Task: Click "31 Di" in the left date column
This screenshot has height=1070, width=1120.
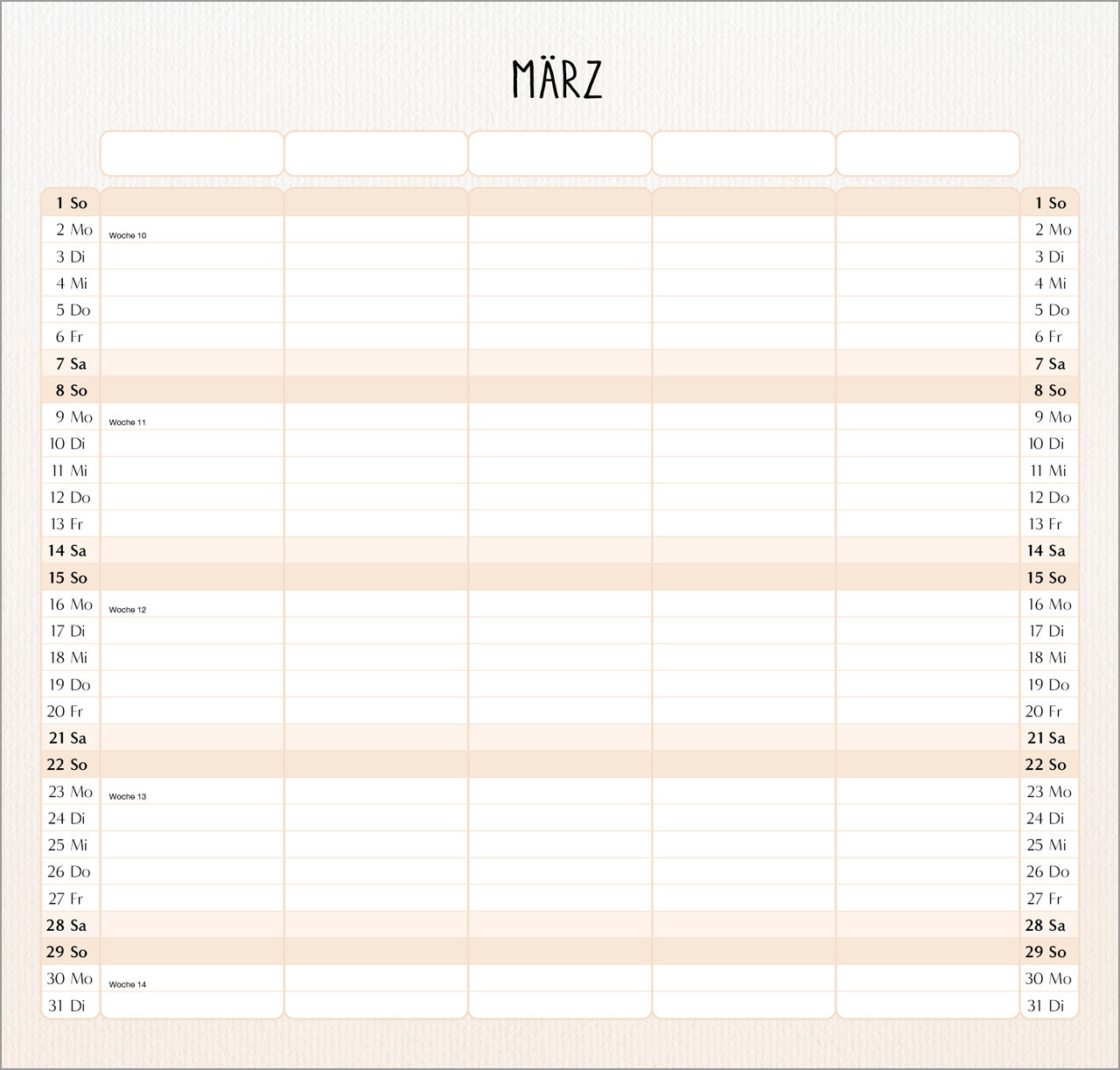Action: click(x=66, y=1005)
